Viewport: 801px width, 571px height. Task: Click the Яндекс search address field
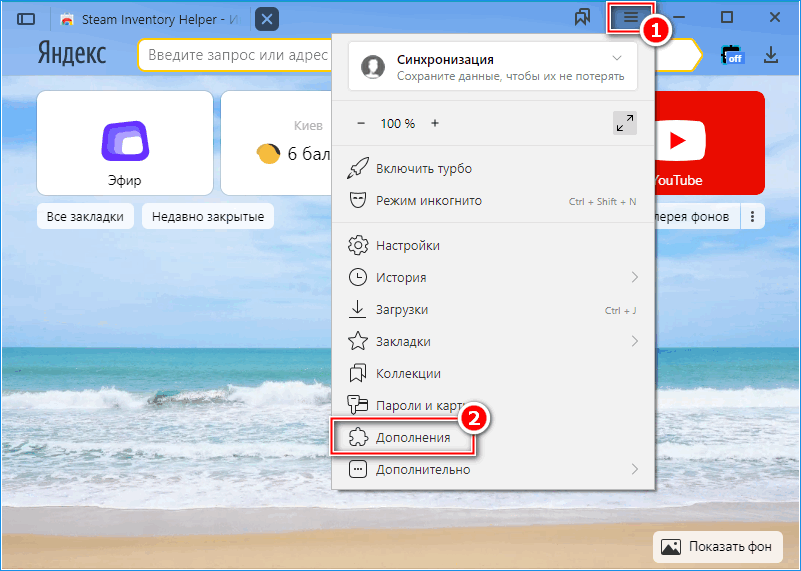click(235, 55)
